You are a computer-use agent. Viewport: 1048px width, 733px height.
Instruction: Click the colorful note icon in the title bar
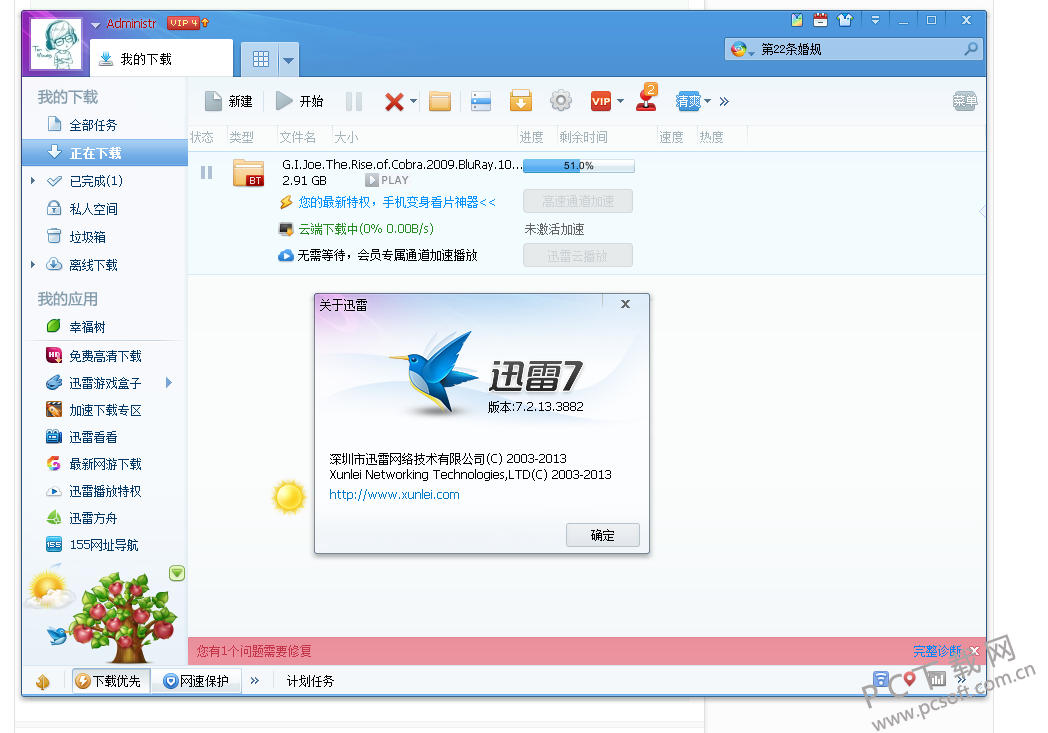[x=797, y=20]
